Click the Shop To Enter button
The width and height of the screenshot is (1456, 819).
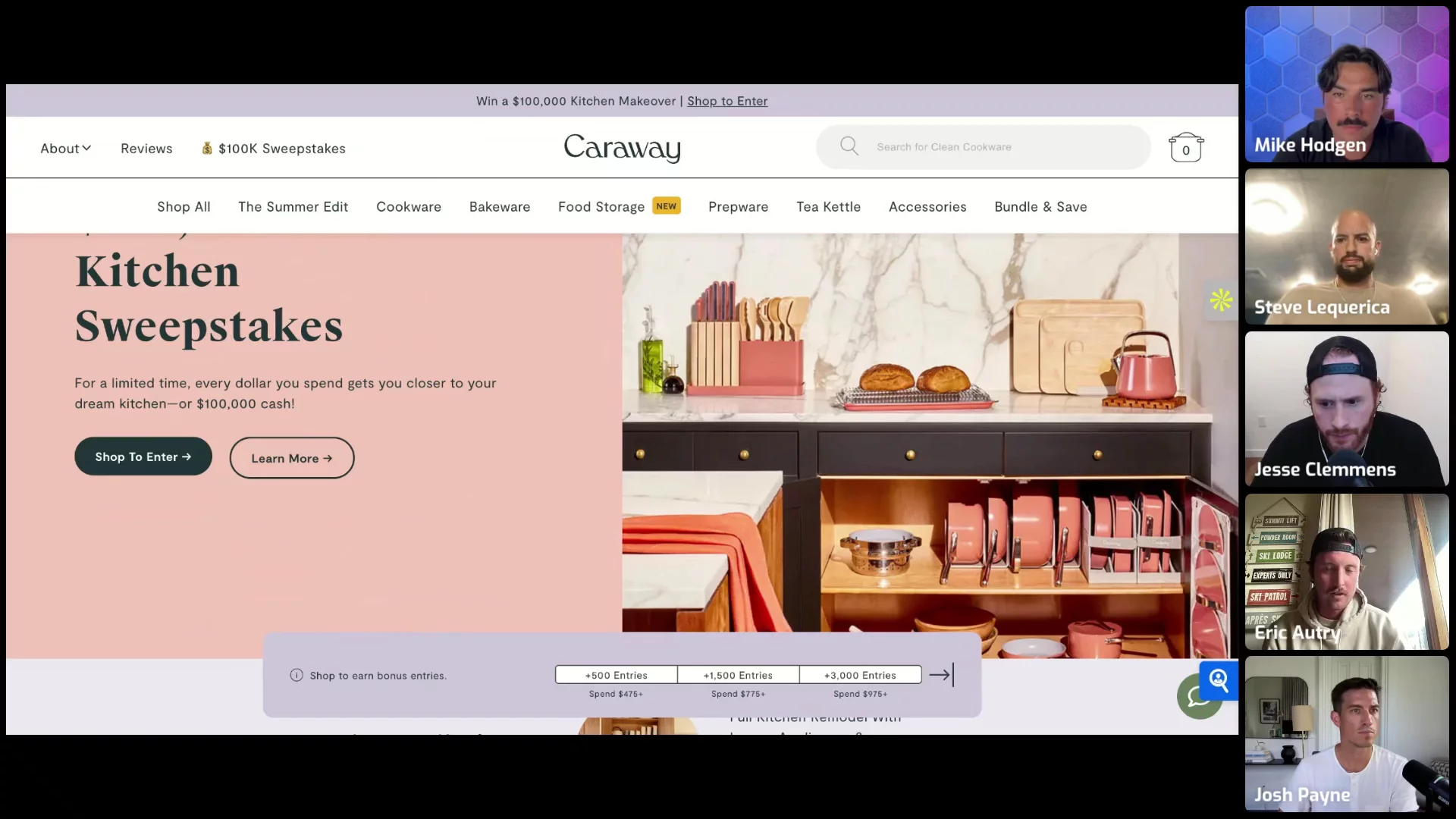tap(143, 457)
